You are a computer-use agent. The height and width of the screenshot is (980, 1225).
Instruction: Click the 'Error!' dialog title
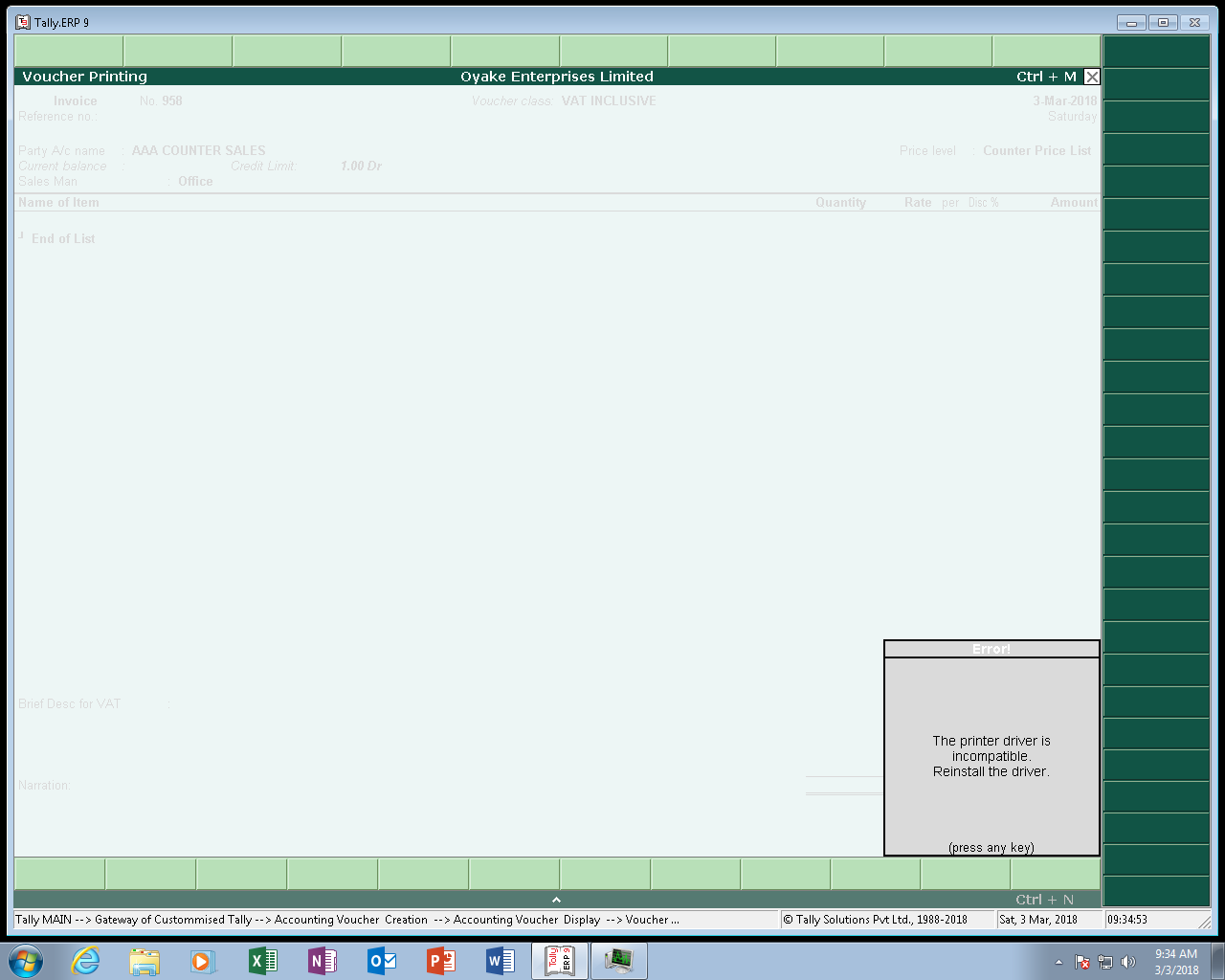pyautogui.click(x=991, y=649)
